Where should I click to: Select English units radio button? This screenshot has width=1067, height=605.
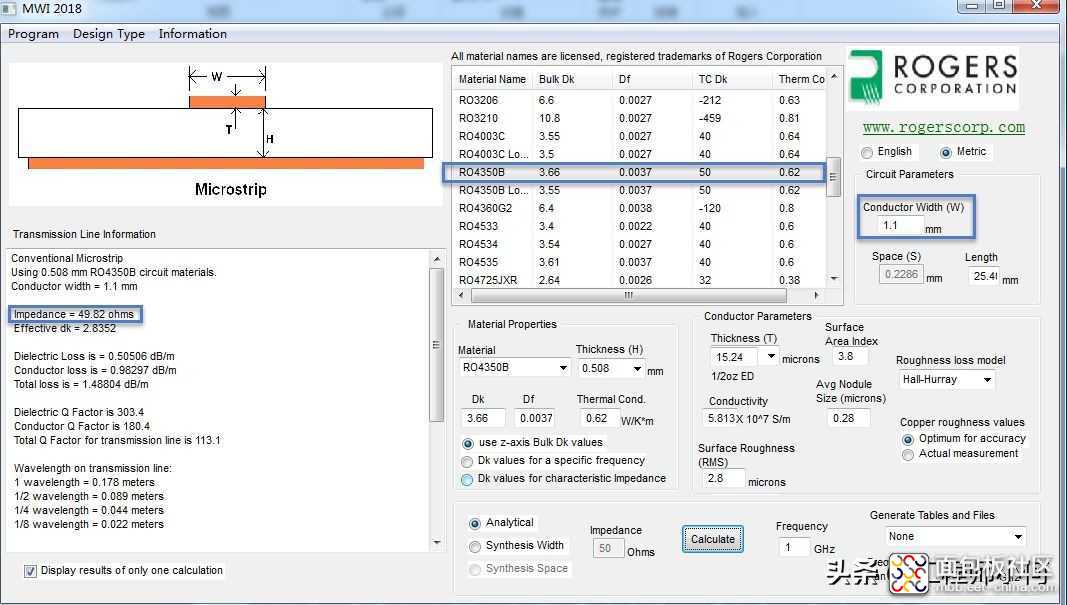coord(867,152)
